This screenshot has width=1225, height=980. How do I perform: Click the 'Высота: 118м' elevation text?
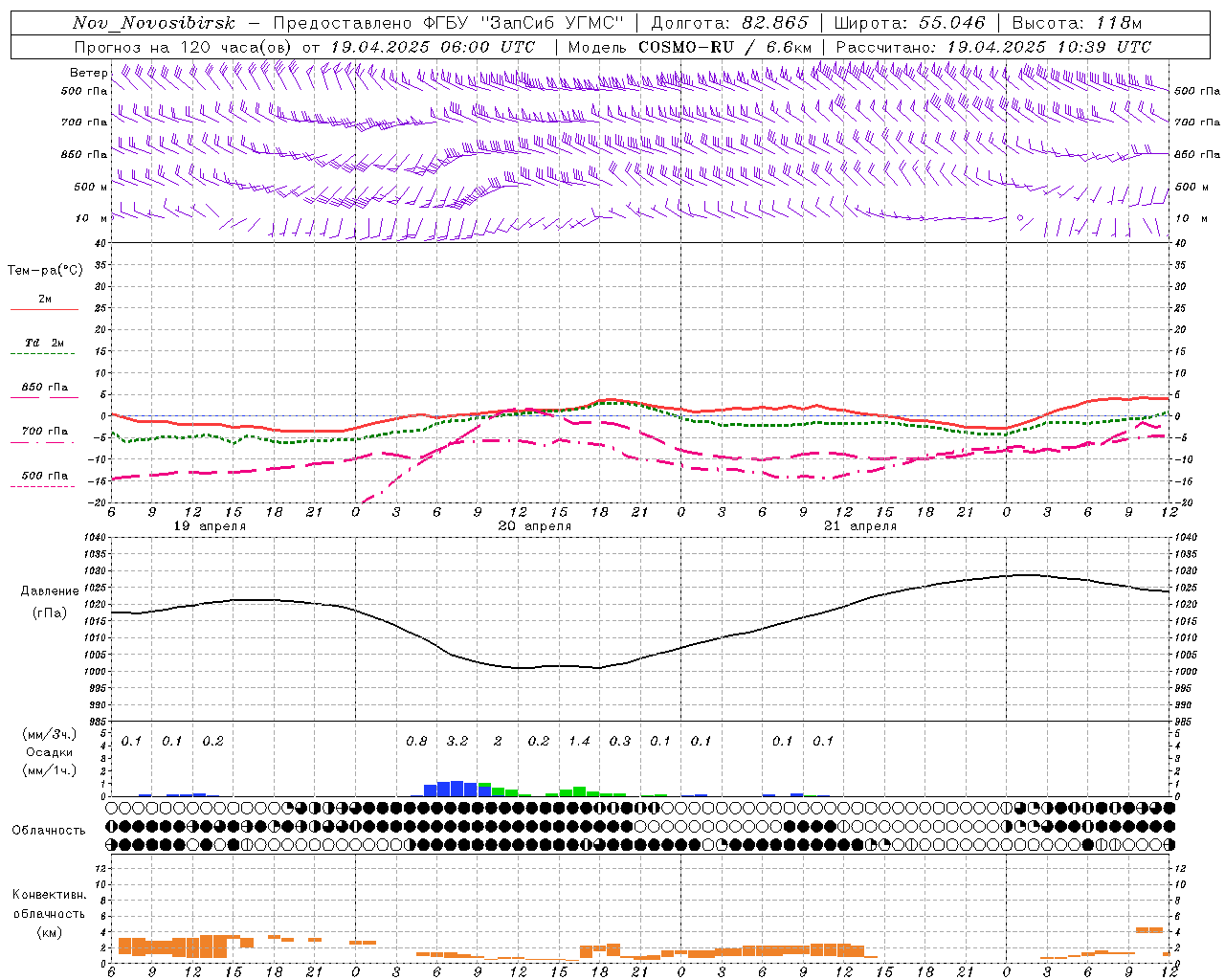pos(1077,23)
